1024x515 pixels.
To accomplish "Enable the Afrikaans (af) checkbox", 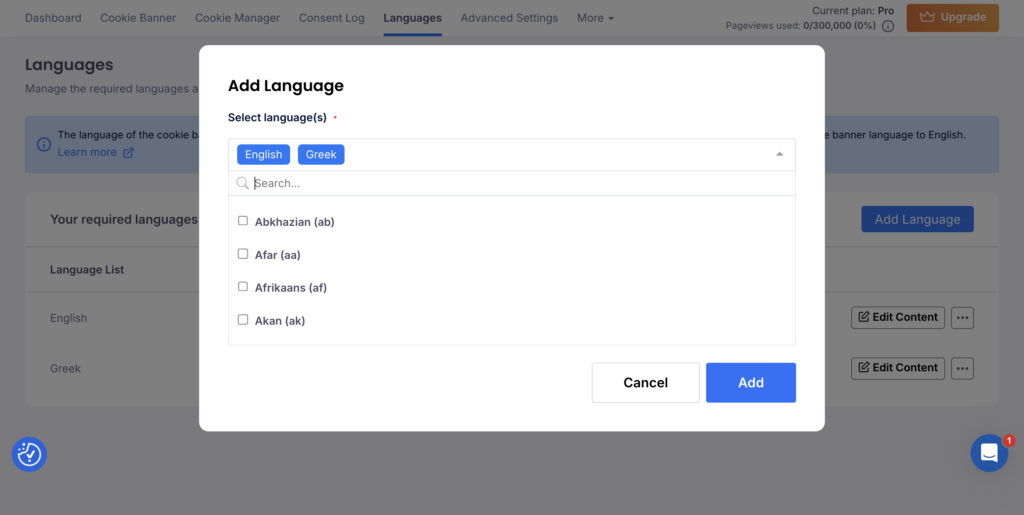I will (243, 287).
